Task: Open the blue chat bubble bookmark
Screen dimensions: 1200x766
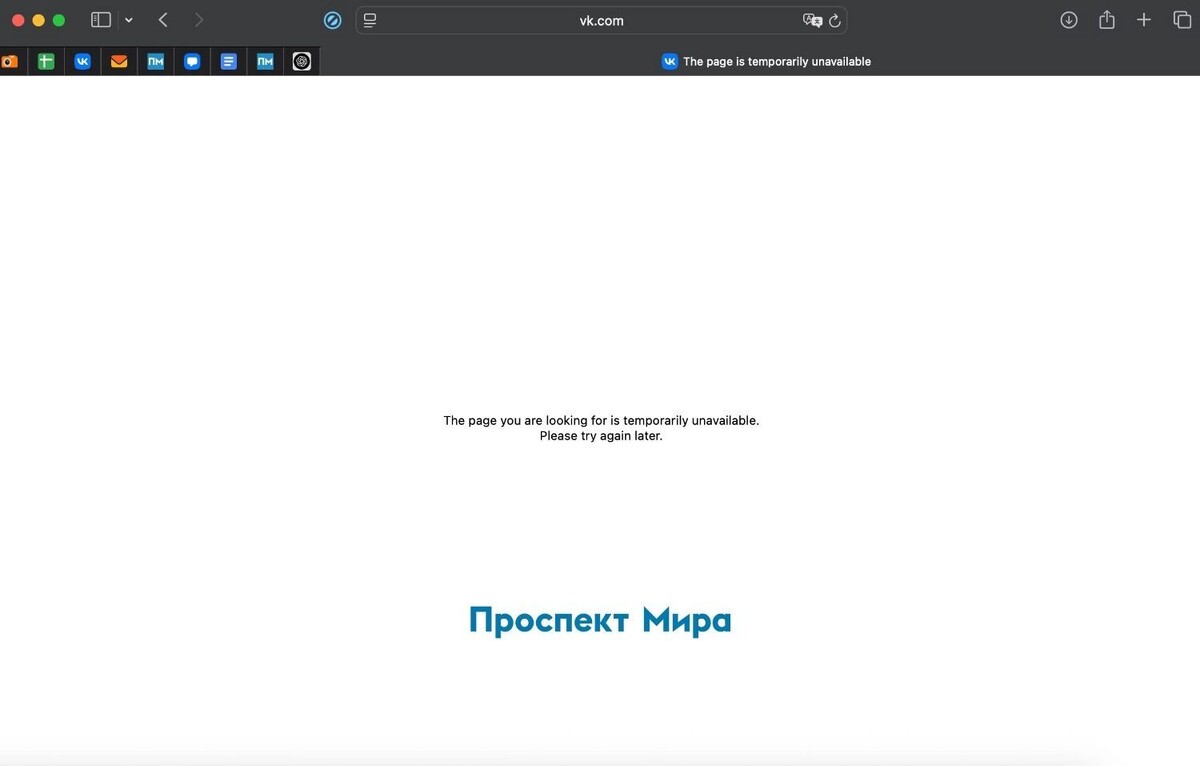Action: pyautogui.click(x=192, y=61)
